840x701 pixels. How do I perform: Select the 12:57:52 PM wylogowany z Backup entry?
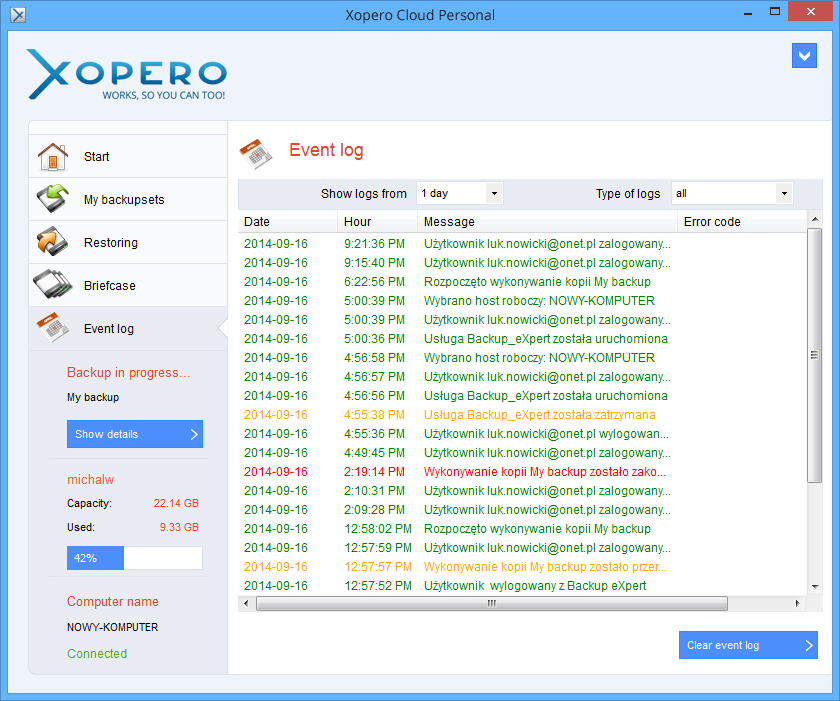[x=522, y=586]
